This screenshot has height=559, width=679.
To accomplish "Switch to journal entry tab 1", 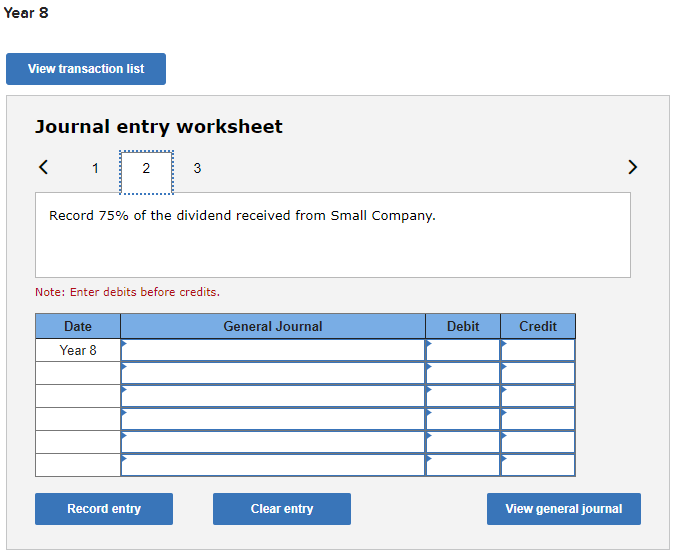I will (95, 168).
